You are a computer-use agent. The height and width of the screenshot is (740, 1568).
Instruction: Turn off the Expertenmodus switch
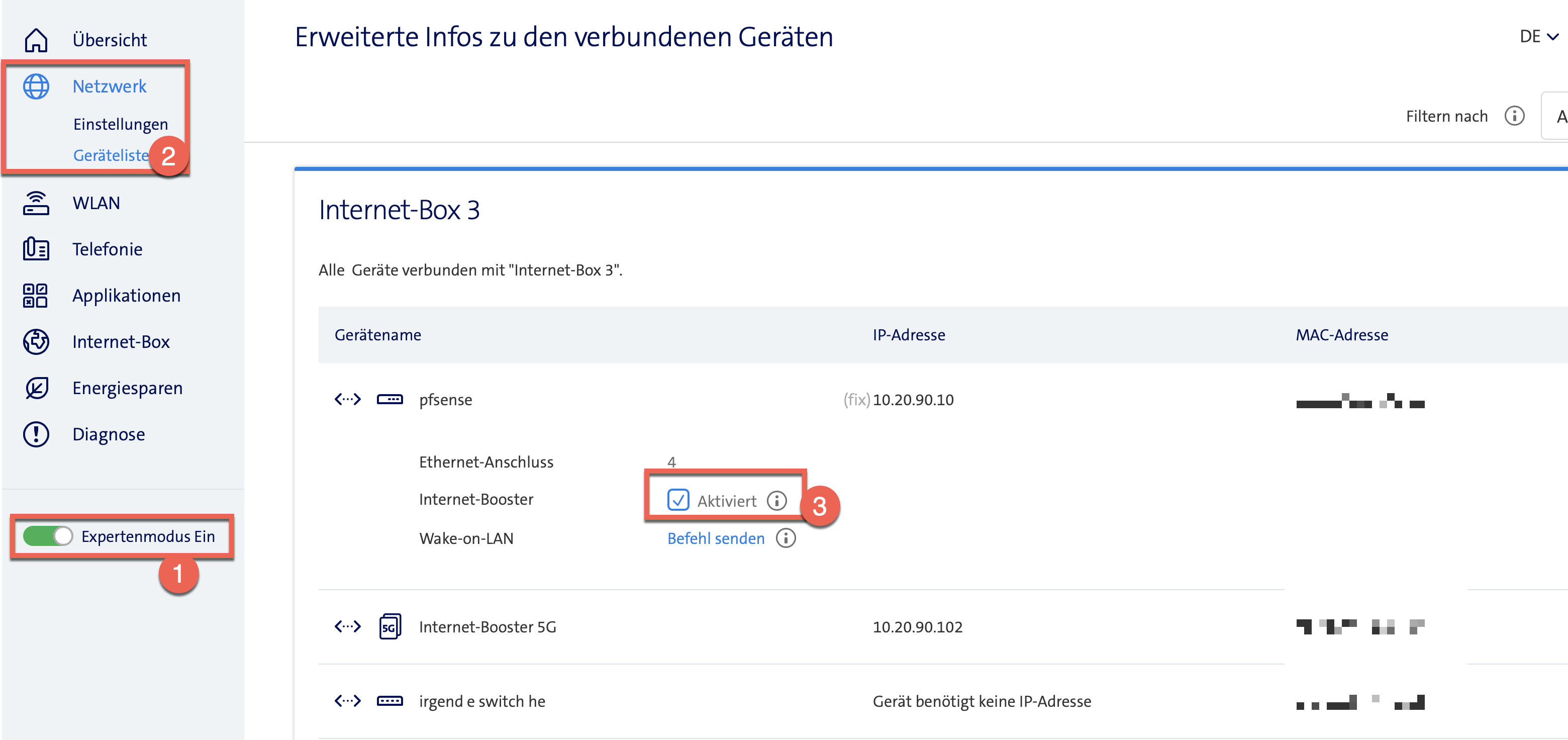[48, 536]
